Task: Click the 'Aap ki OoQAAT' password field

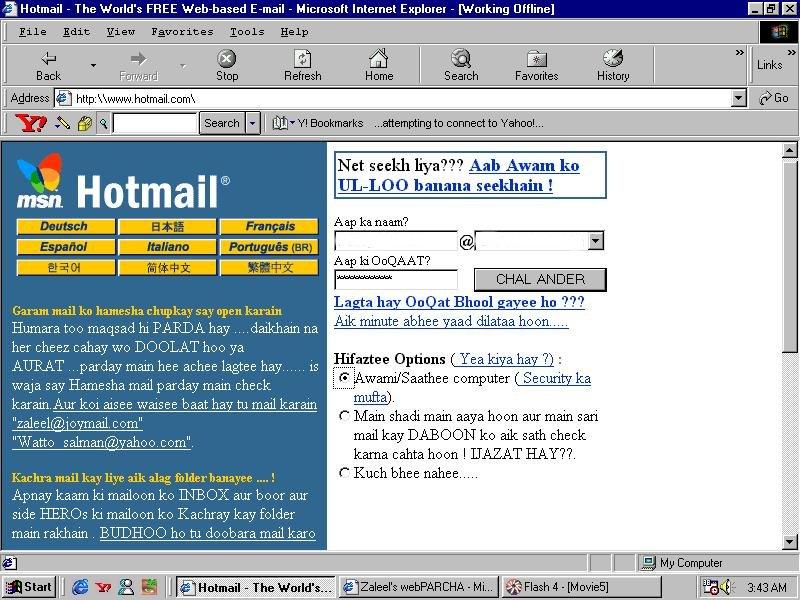Action: coord(396,280)
